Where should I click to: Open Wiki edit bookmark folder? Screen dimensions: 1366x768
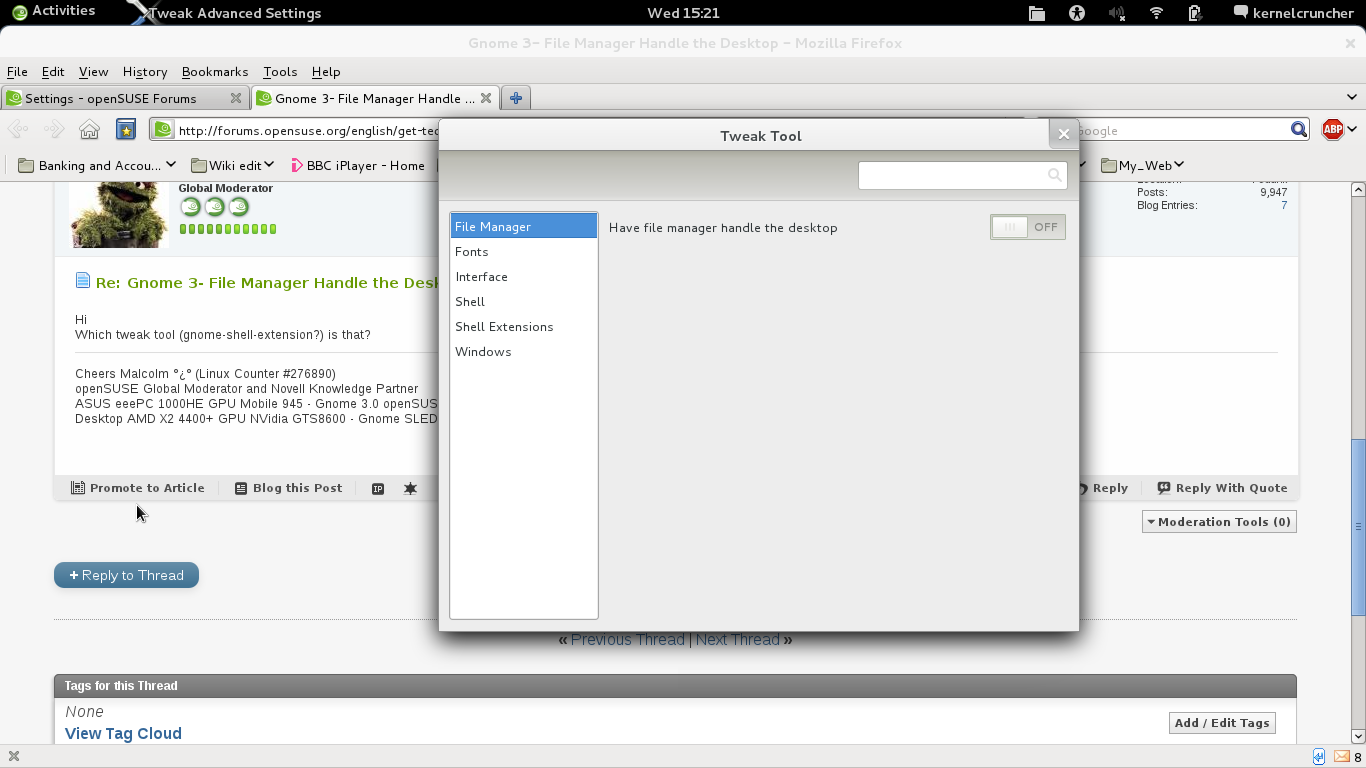tap(233, 165)
